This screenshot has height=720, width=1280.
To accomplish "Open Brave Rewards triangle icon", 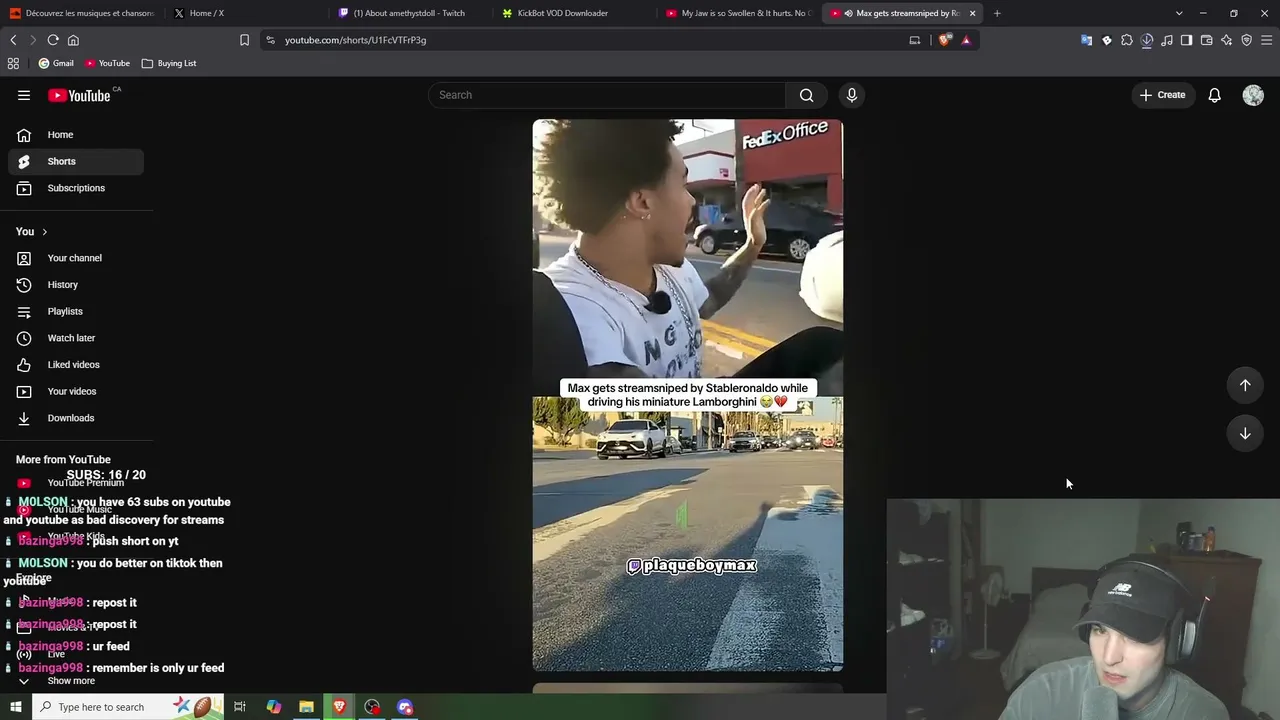I will click(966, 40).
